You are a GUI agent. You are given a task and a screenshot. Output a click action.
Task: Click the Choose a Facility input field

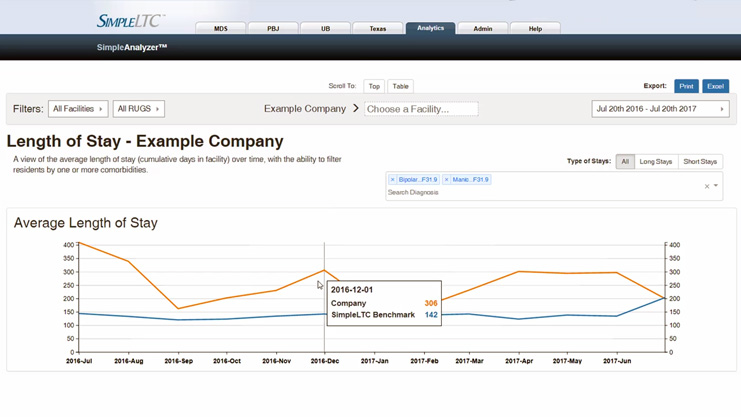click(x=421, y=109)
